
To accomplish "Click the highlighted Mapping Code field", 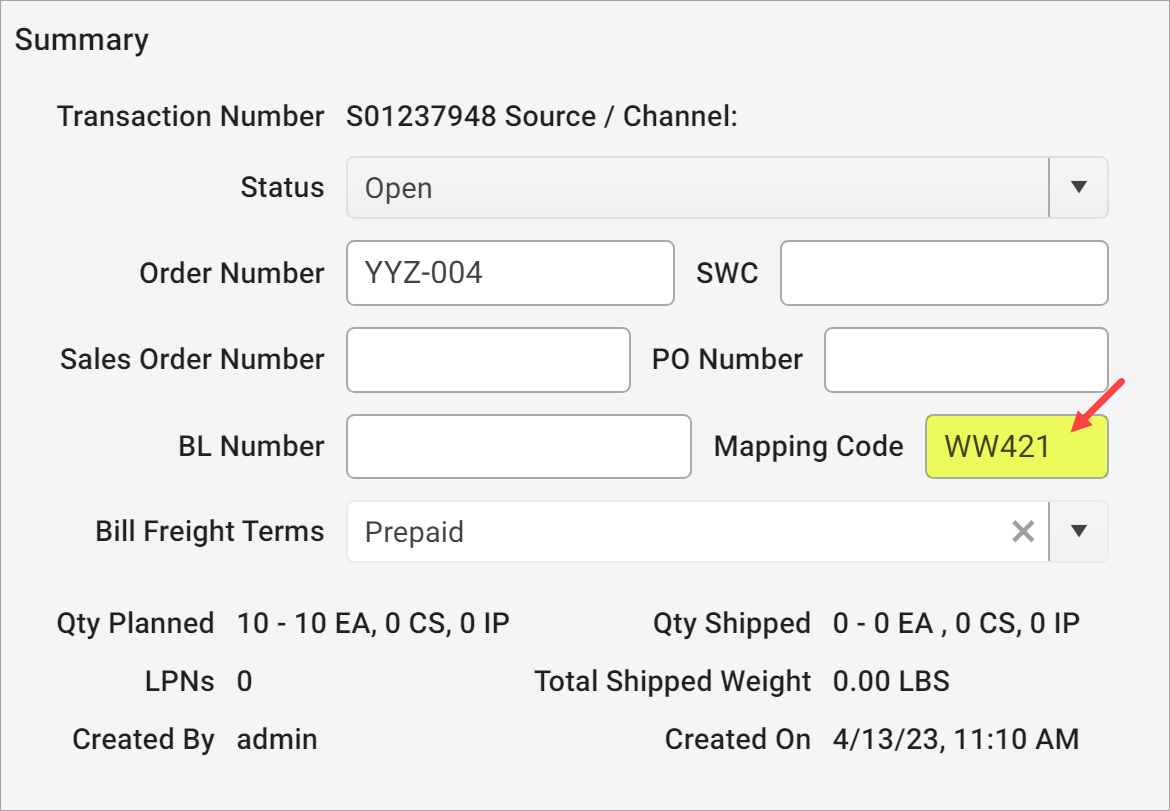I will 1015,446.
